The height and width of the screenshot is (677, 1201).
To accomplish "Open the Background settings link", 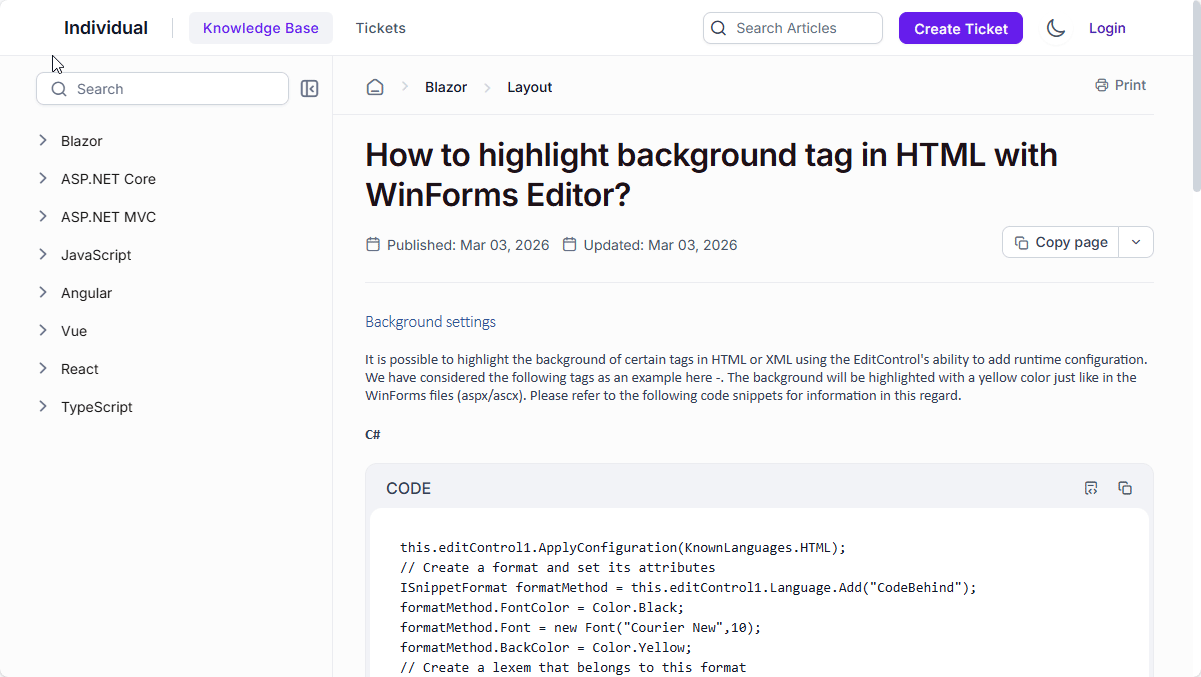I will click(430, 321).
